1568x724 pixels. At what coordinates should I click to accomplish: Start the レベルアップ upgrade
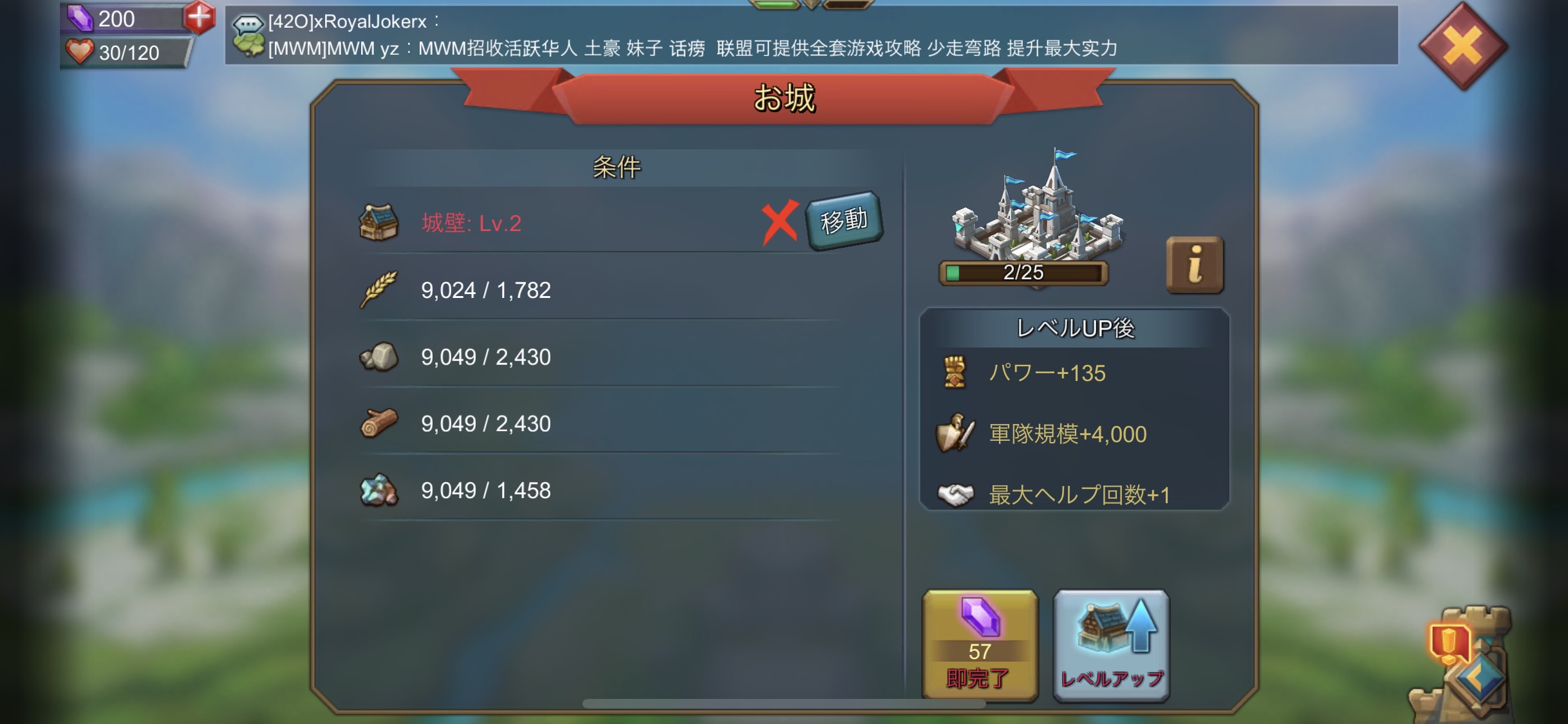click(x=1111, y=645)
